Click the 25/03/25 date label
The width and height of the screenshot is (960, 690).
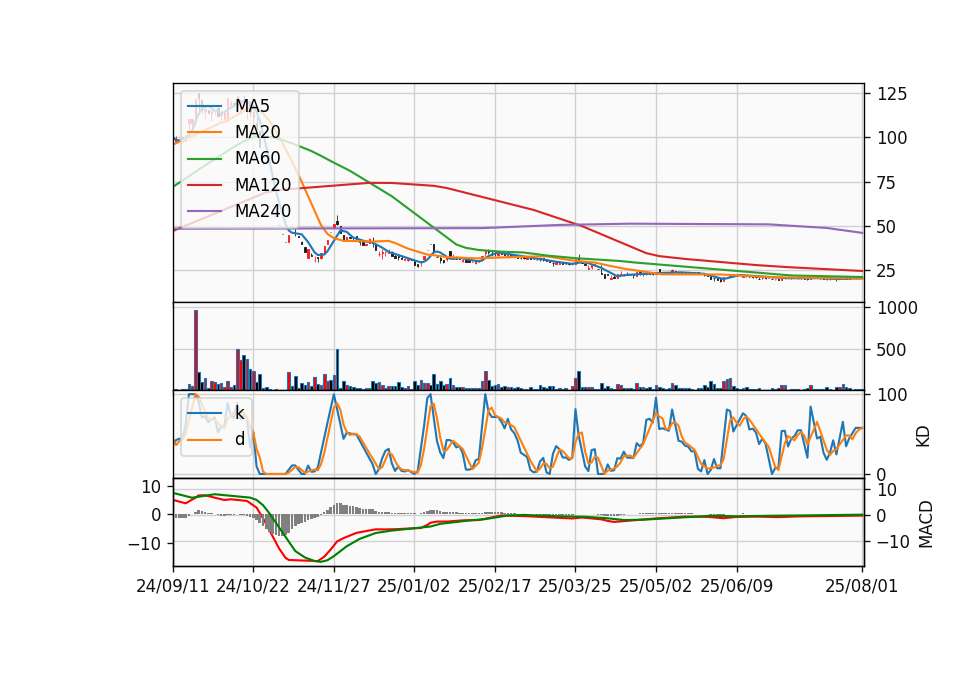click(x=575, y=586)
